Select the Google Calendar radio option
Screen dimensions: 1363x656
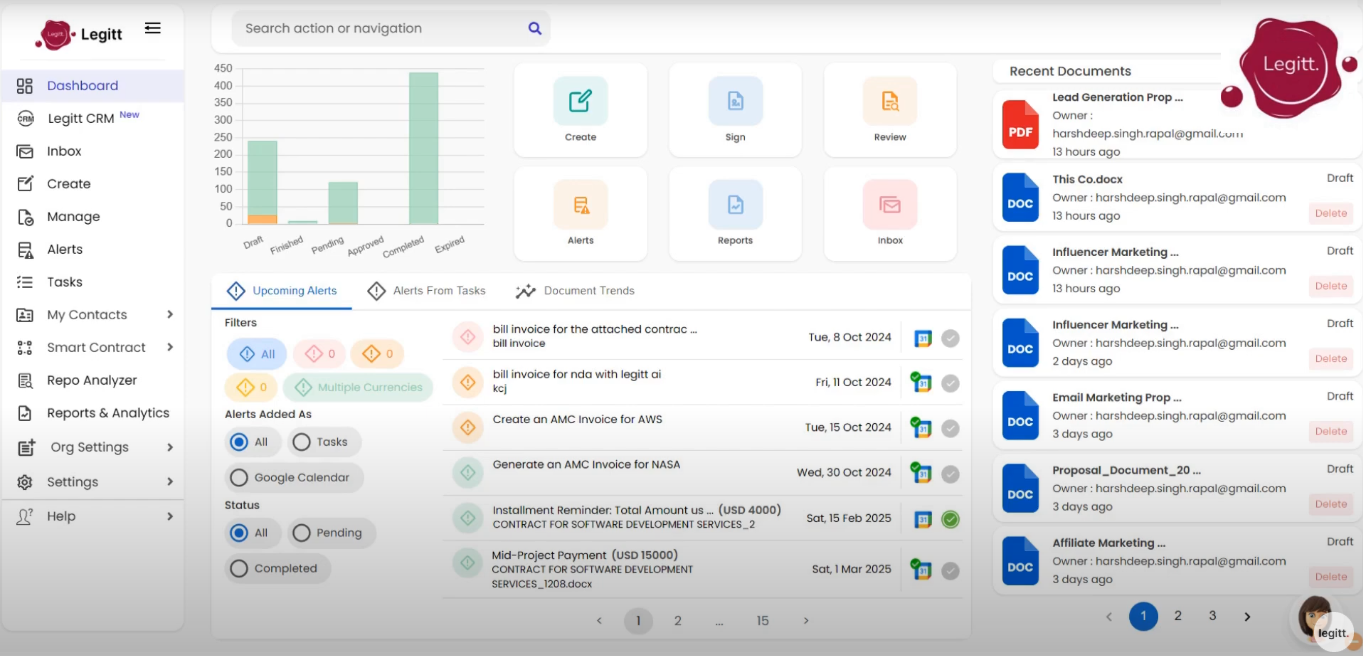click(x=239, y=477)
